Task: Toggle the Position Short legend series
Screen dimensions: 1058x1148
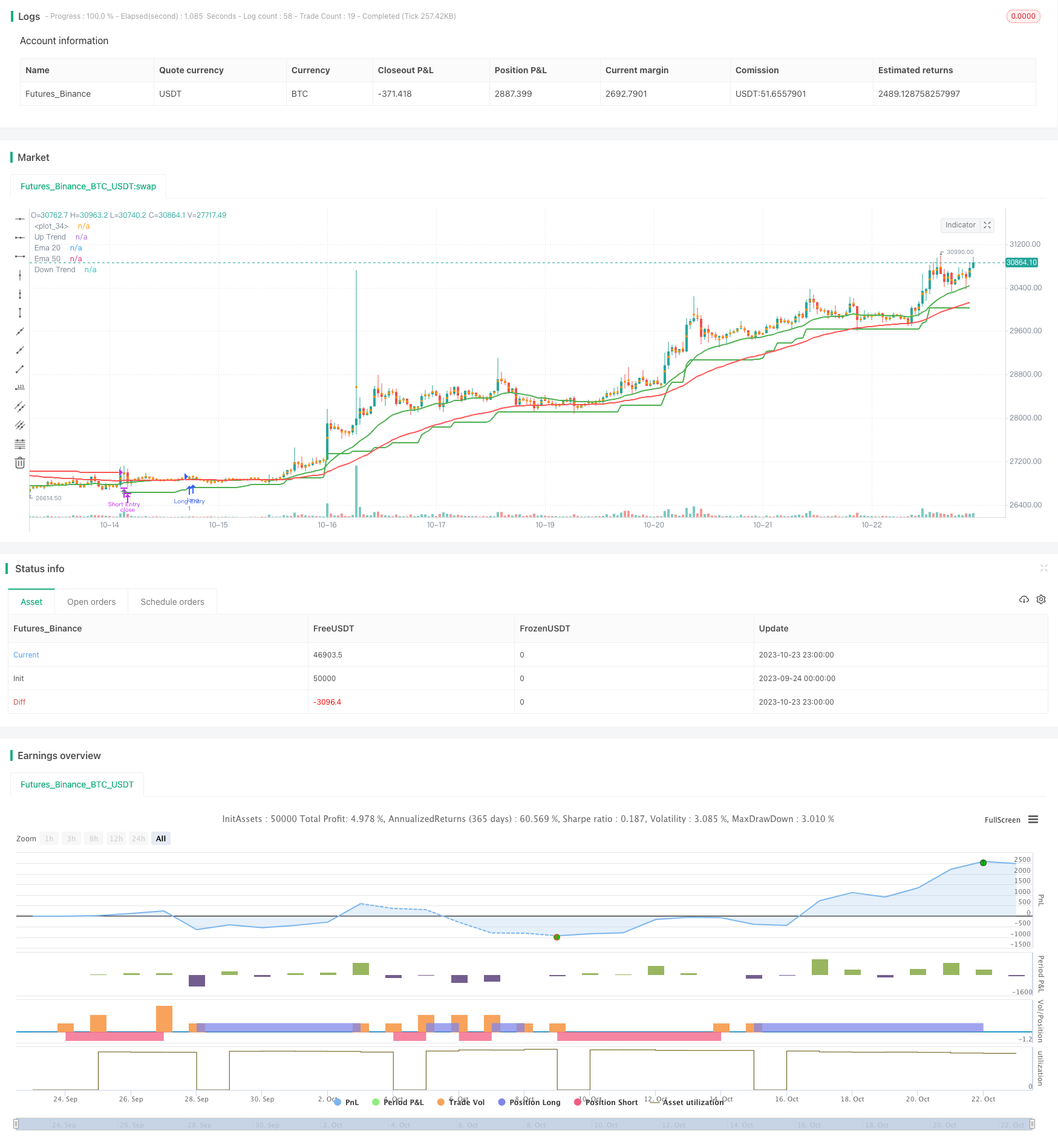Action: [606, 1102]
